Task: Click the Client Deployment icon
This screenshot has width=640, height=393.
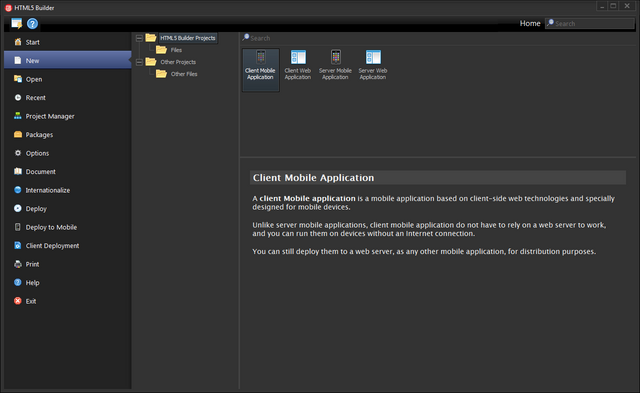Action: (x=18, y=245)
